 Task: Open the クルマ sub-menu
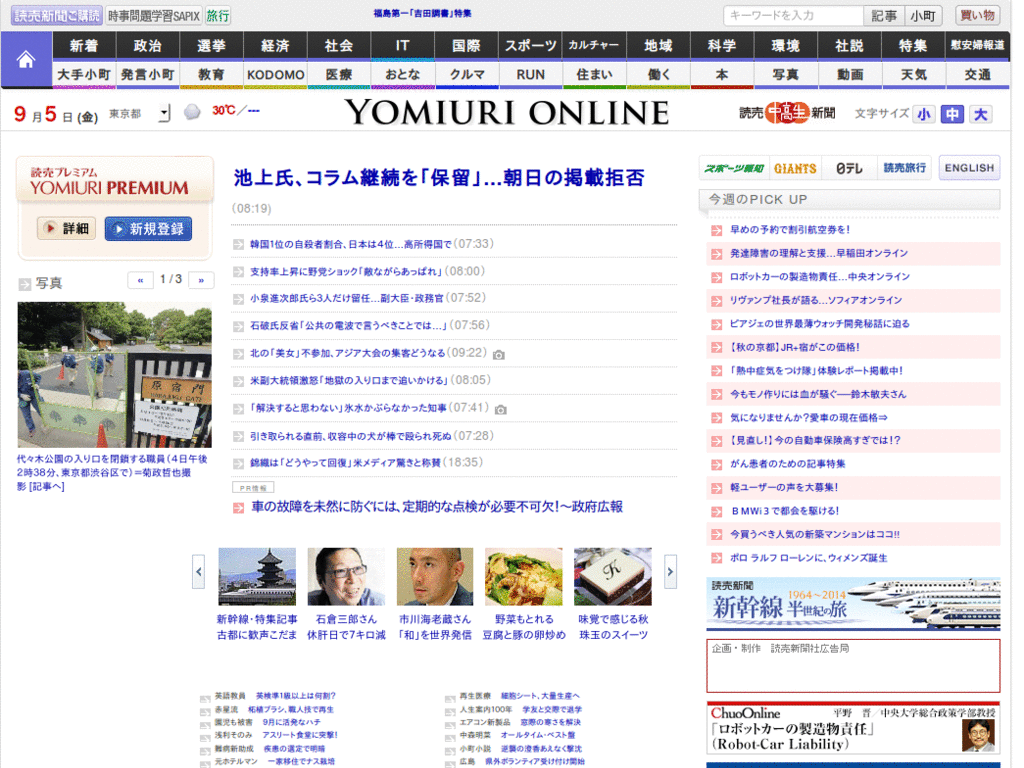point(466,74)
